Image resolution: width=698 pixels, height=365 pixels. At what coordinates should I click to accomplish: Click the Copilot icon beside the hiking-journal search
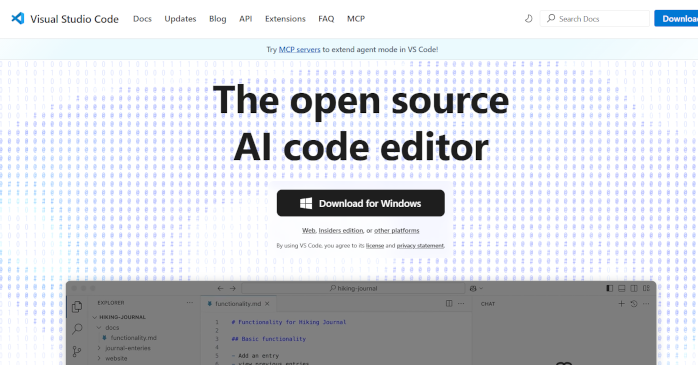(473, 288)
